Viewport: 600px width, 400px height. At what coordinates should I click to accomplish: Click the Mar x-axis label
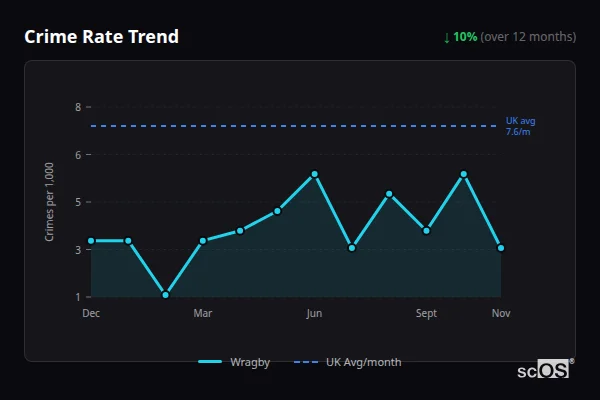coord(203,313)
